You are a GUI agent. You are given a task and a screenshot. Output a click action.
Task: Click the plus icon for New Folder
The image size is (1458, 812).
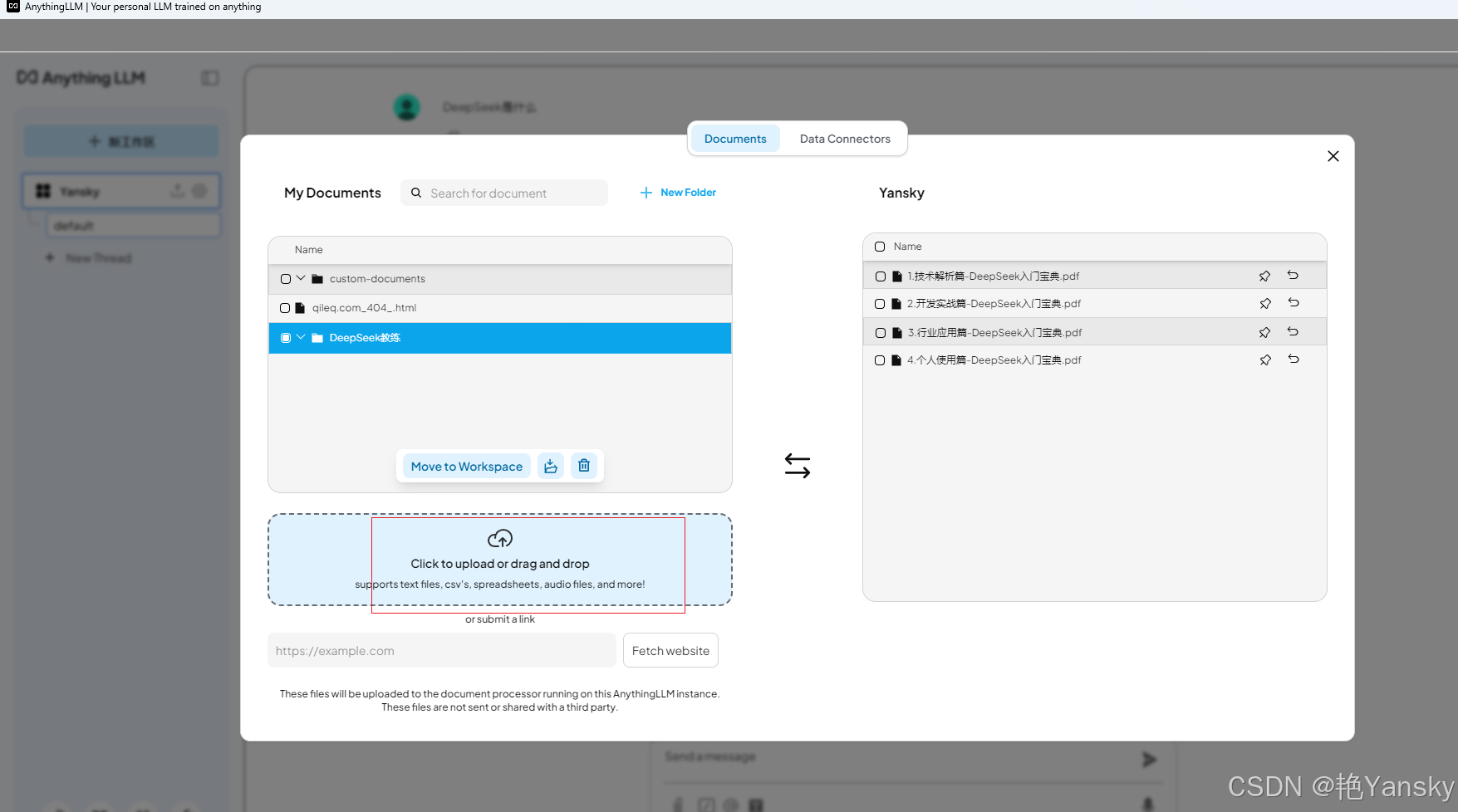[x=646, y=193]
